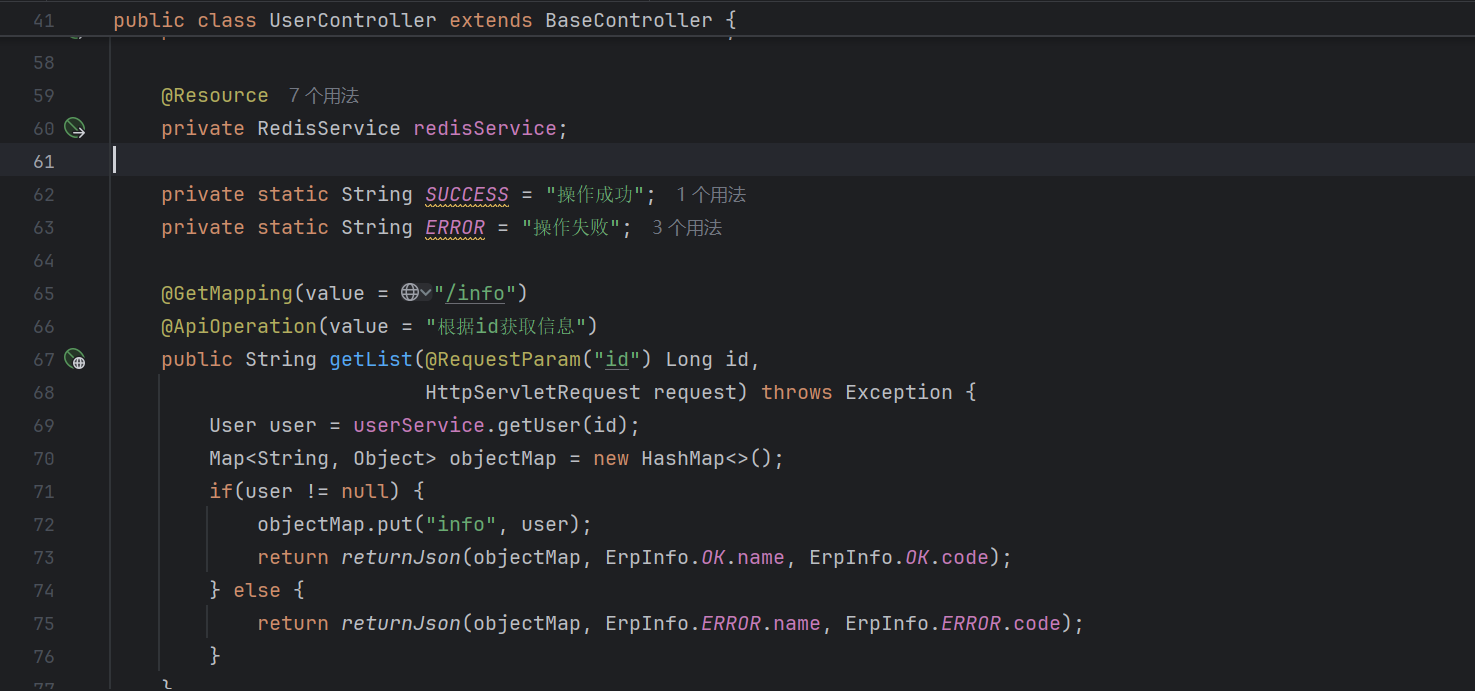
Task: Open the globe URL dropdown before "/info"
Action: 416,293
